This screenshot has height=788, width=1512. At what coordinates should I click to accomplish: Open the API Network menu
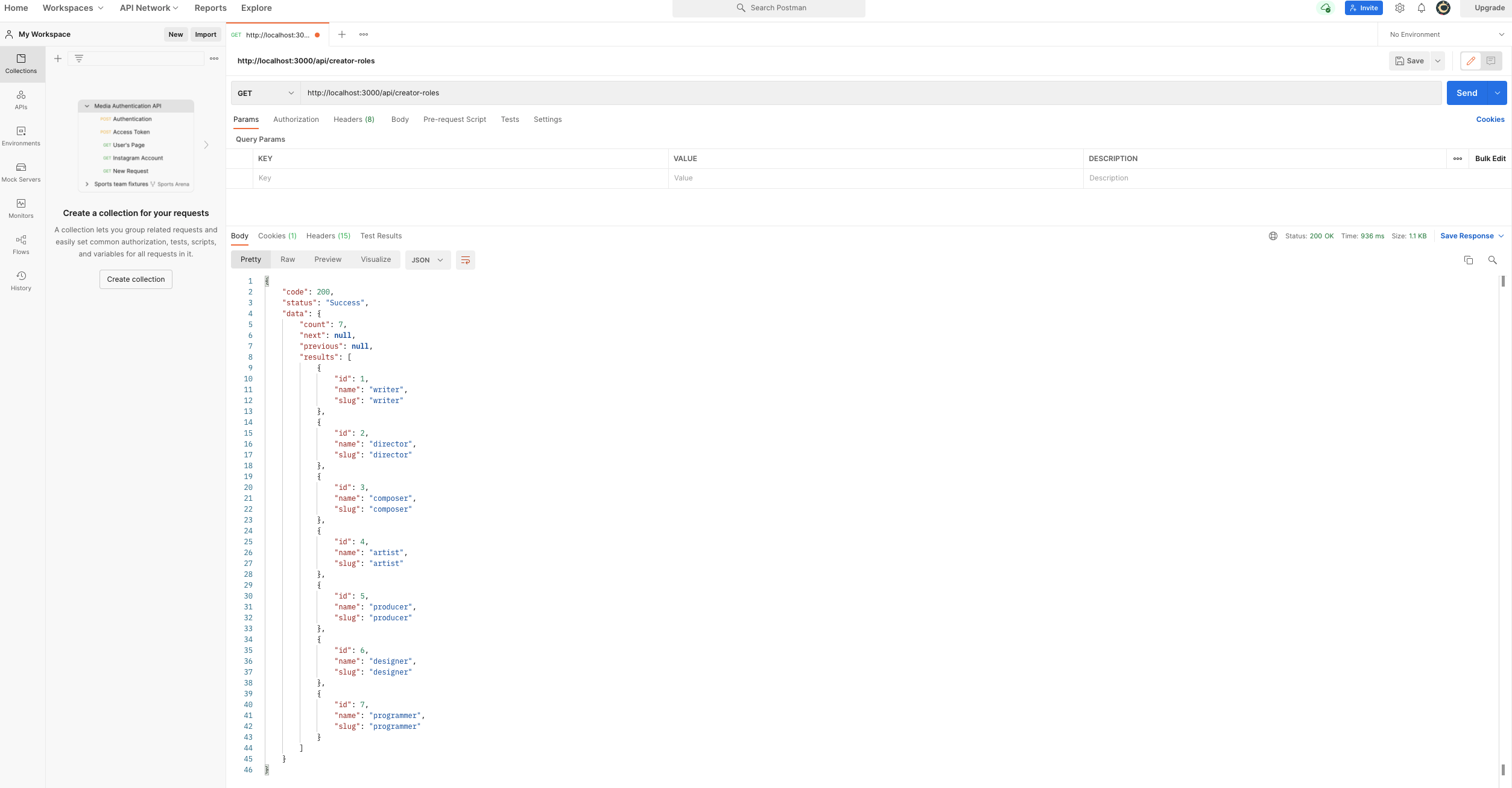pyautogui.click(x=149, y=8)
